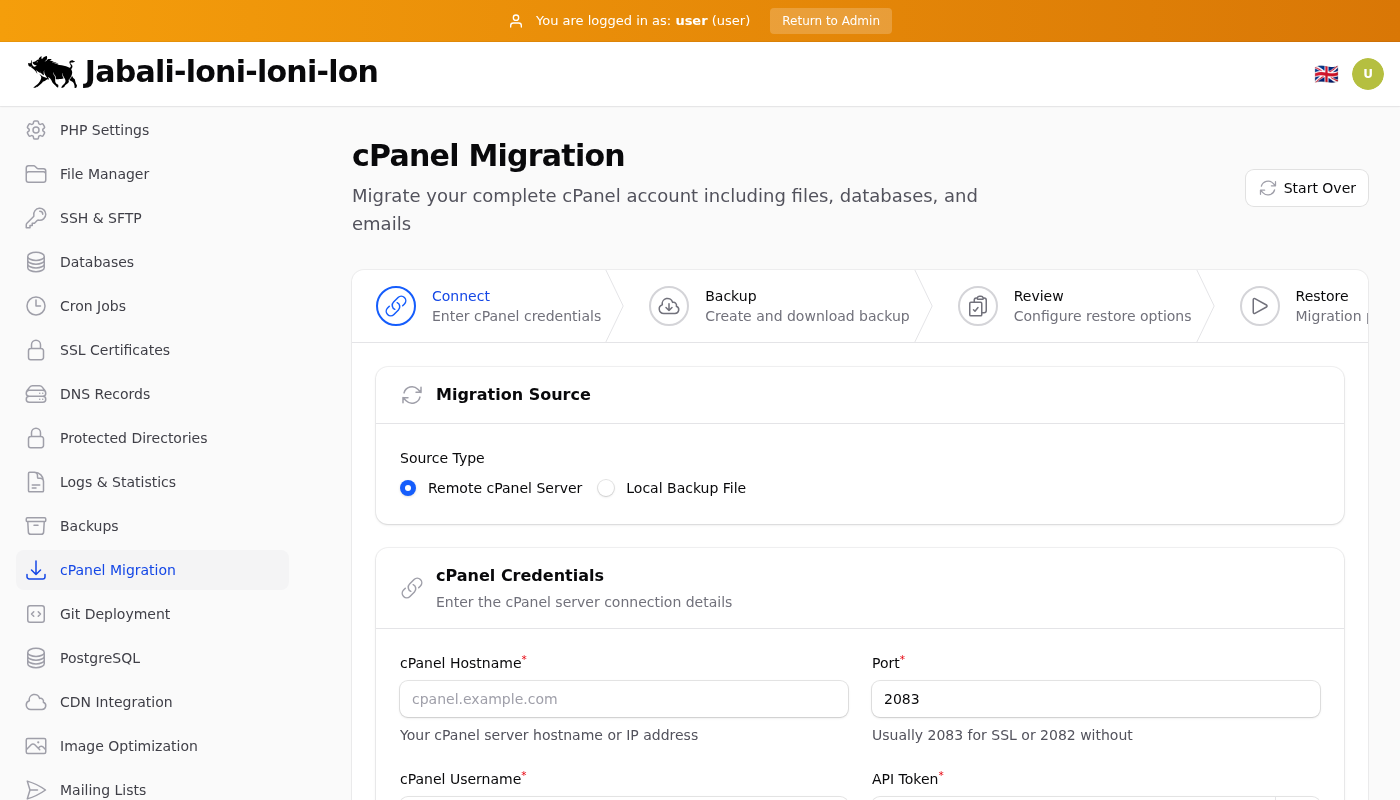Click the Git Deployment code icon
Screen dimensions: 1400x800
(x=36, y=614)
